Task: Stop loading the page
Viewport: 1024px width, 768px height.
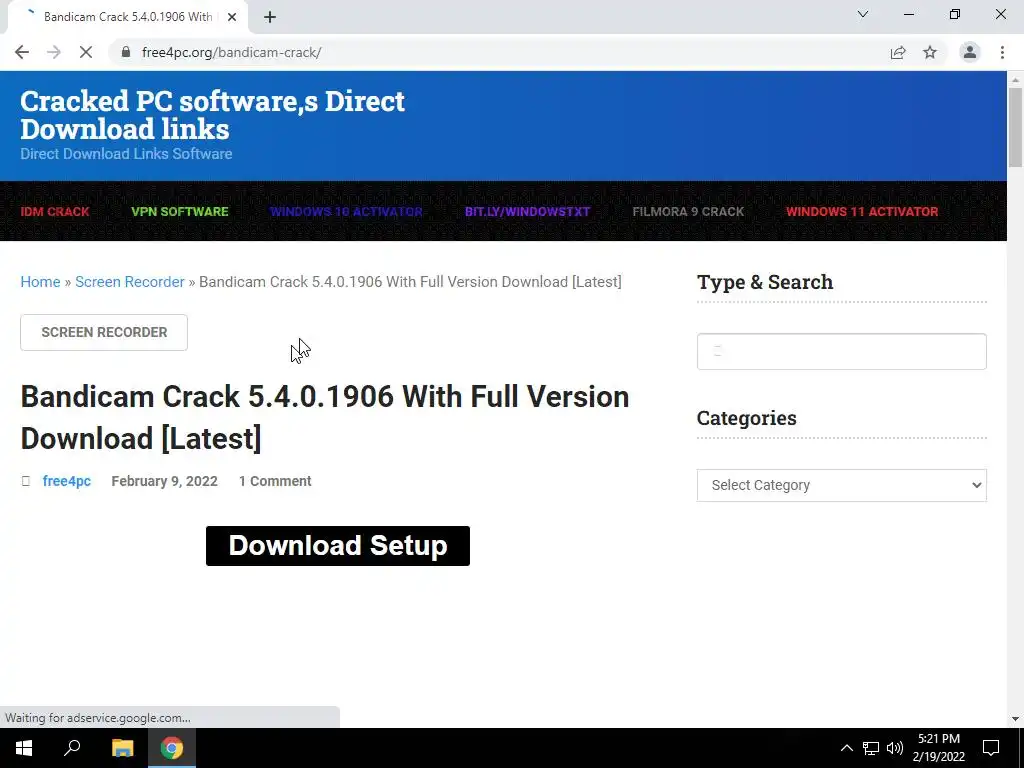Action: [86, 52]
